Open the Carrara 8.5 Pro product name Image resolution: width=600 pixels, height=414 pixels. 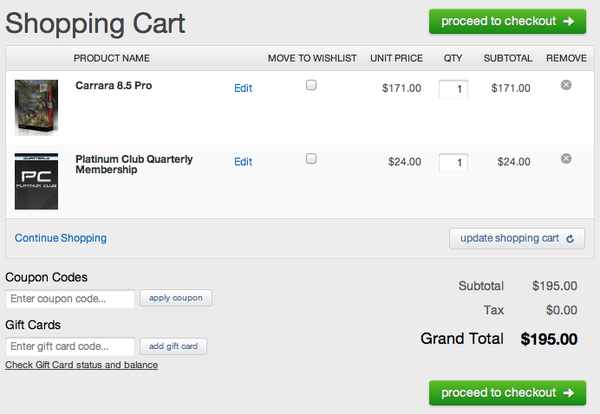[x=114, y=86]
